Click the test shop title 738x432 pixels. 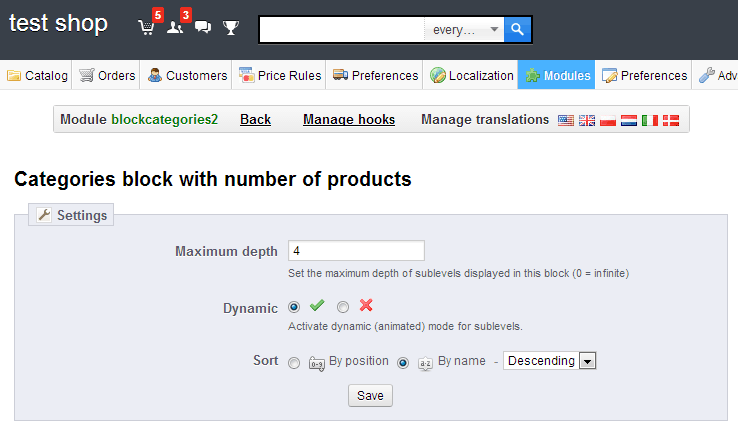[58, 23]
